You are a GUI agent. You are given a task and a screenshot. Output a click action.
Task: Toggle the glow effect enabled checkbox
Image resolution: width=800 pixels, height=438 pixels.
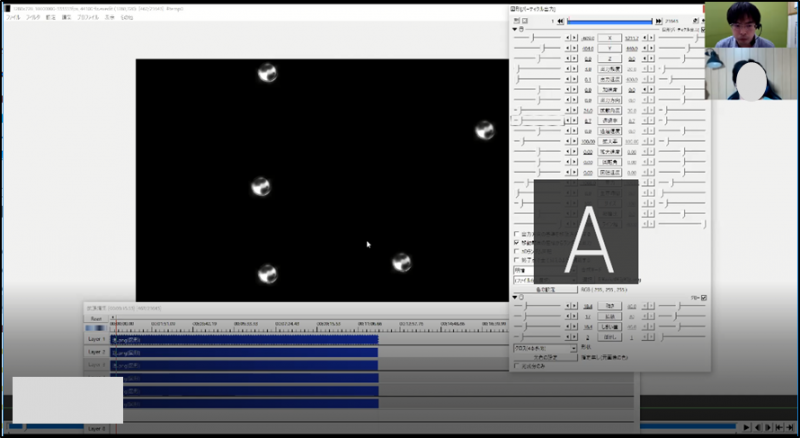click(x=704, y=297)
